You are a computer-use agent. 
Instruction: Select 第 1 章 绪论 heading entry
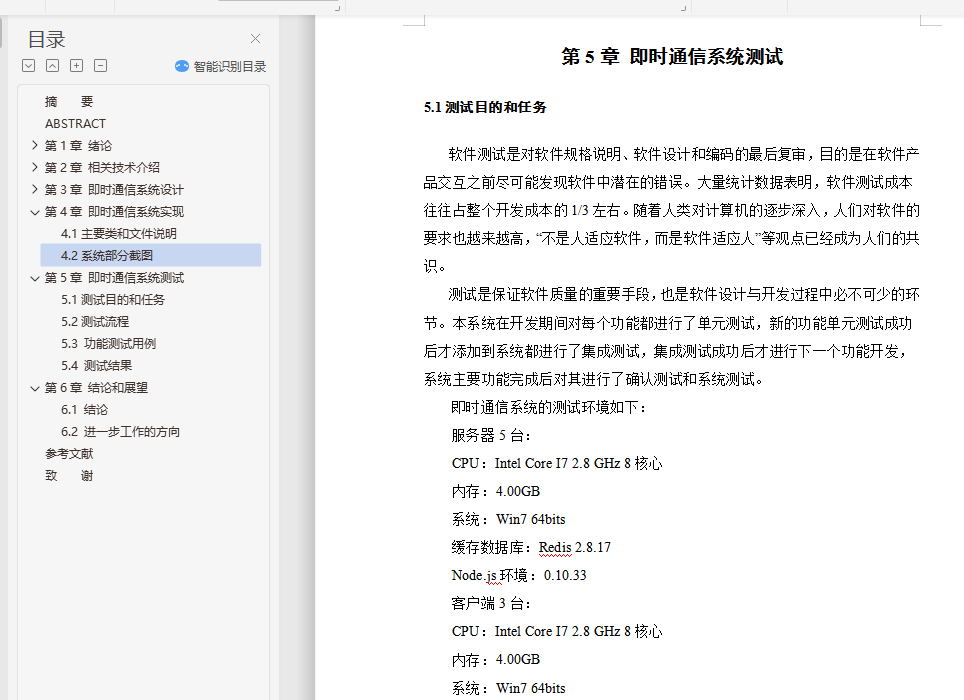click(78, 146)
